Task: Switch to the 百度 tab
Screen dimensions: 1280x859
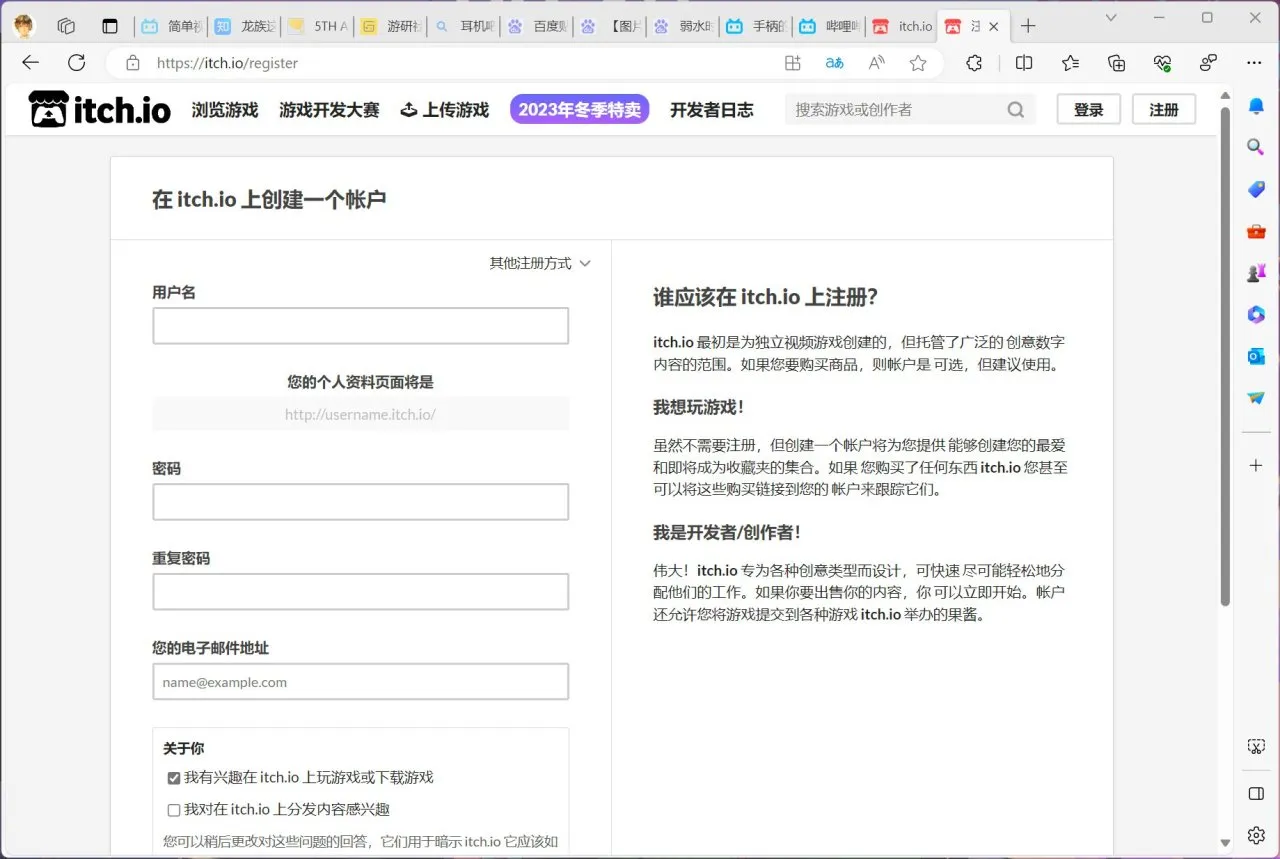Action: 536,26
